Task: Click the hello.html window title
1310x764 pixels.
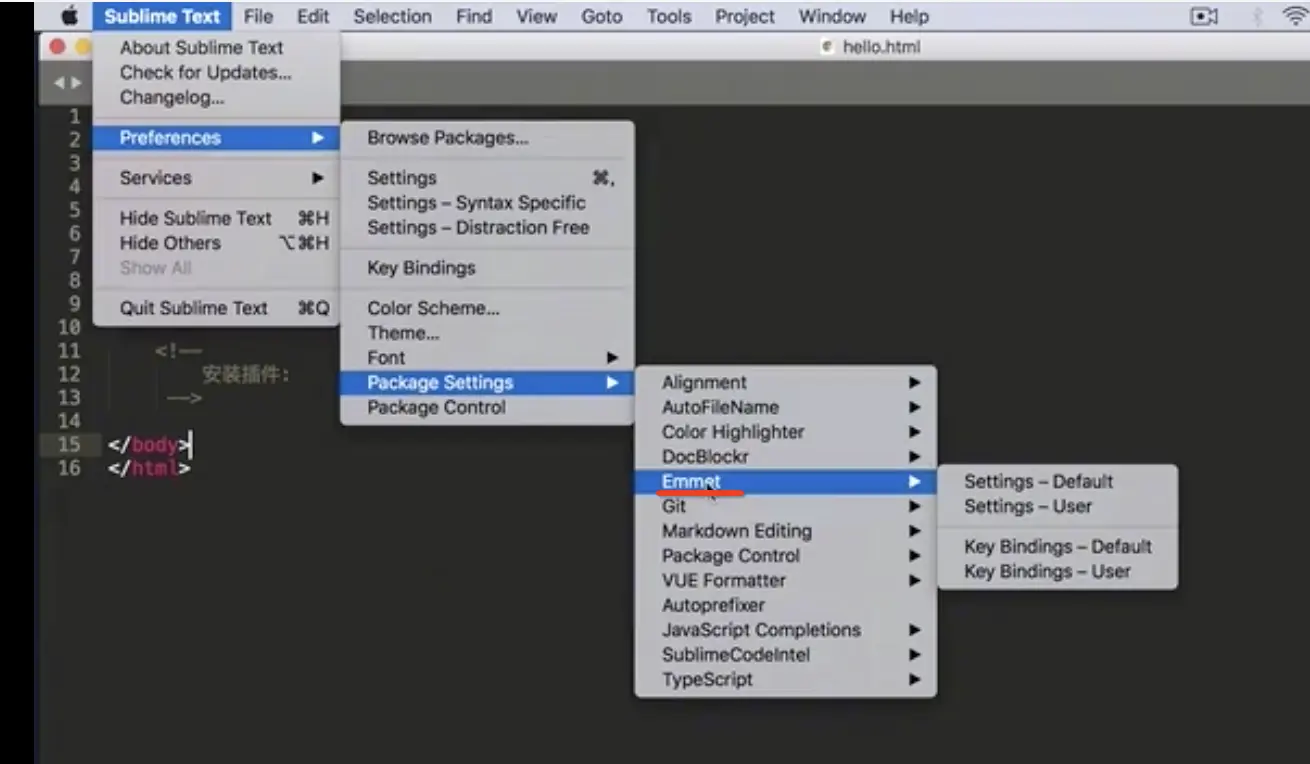Action: (880, 47)
